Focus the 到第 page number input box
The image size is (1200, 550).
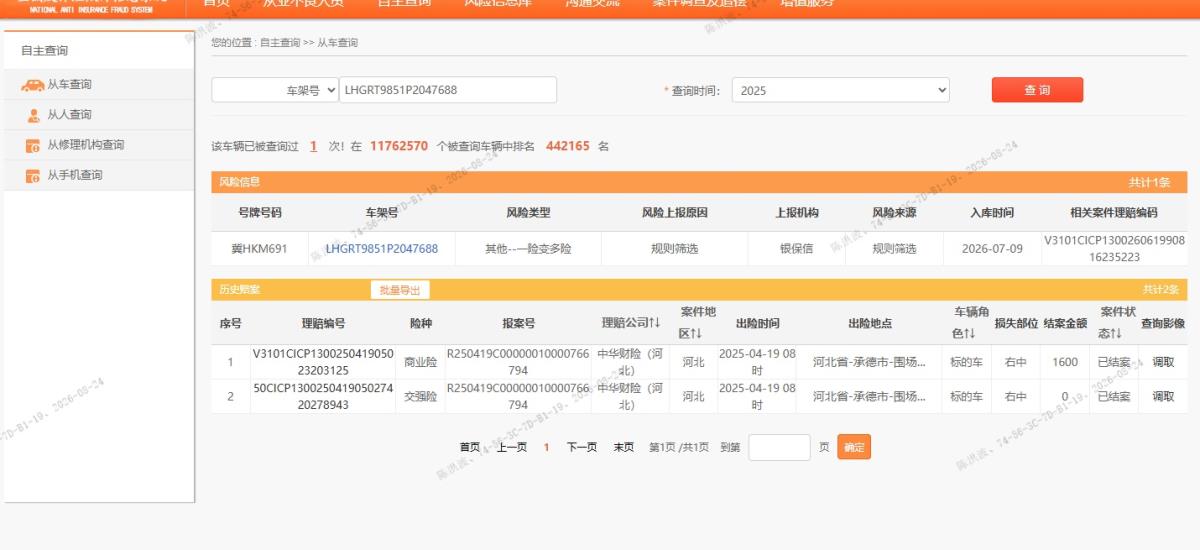[779, 447]
